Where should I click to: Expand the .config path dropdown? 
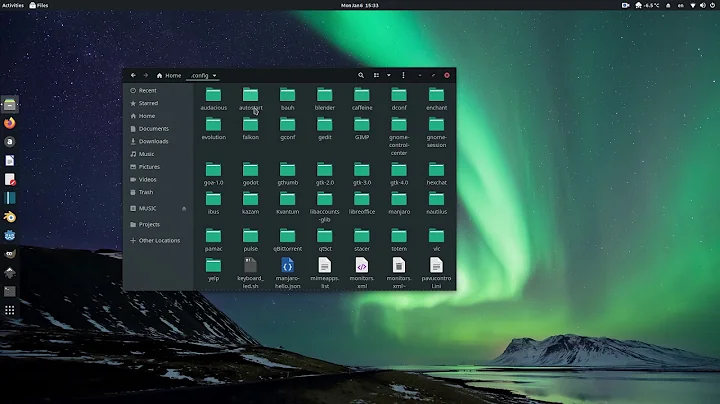click(214, 75)
